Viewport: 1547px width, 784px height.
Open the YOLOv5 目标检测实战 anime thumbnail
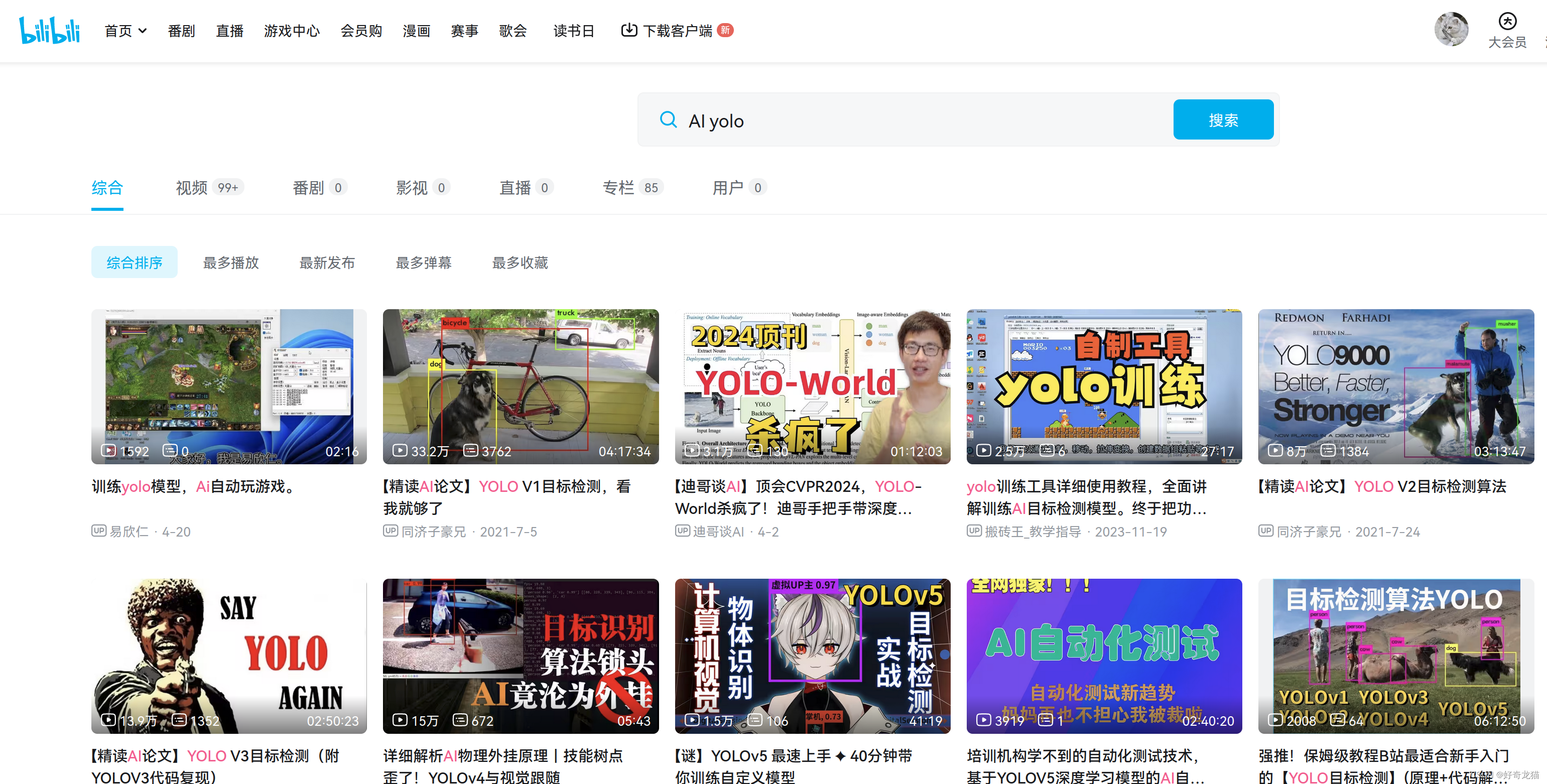pos(813,656)
